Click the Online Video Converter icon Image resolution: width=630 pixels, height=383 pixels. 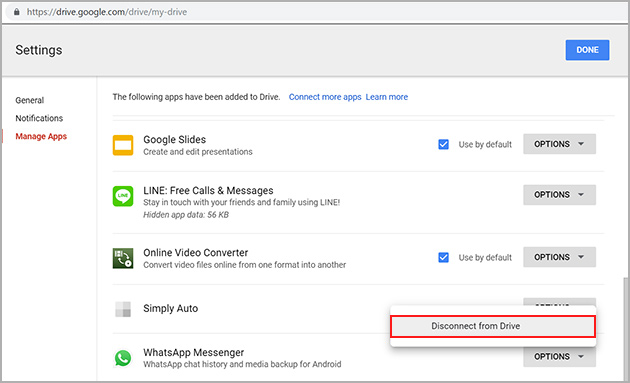click(123, 258)
